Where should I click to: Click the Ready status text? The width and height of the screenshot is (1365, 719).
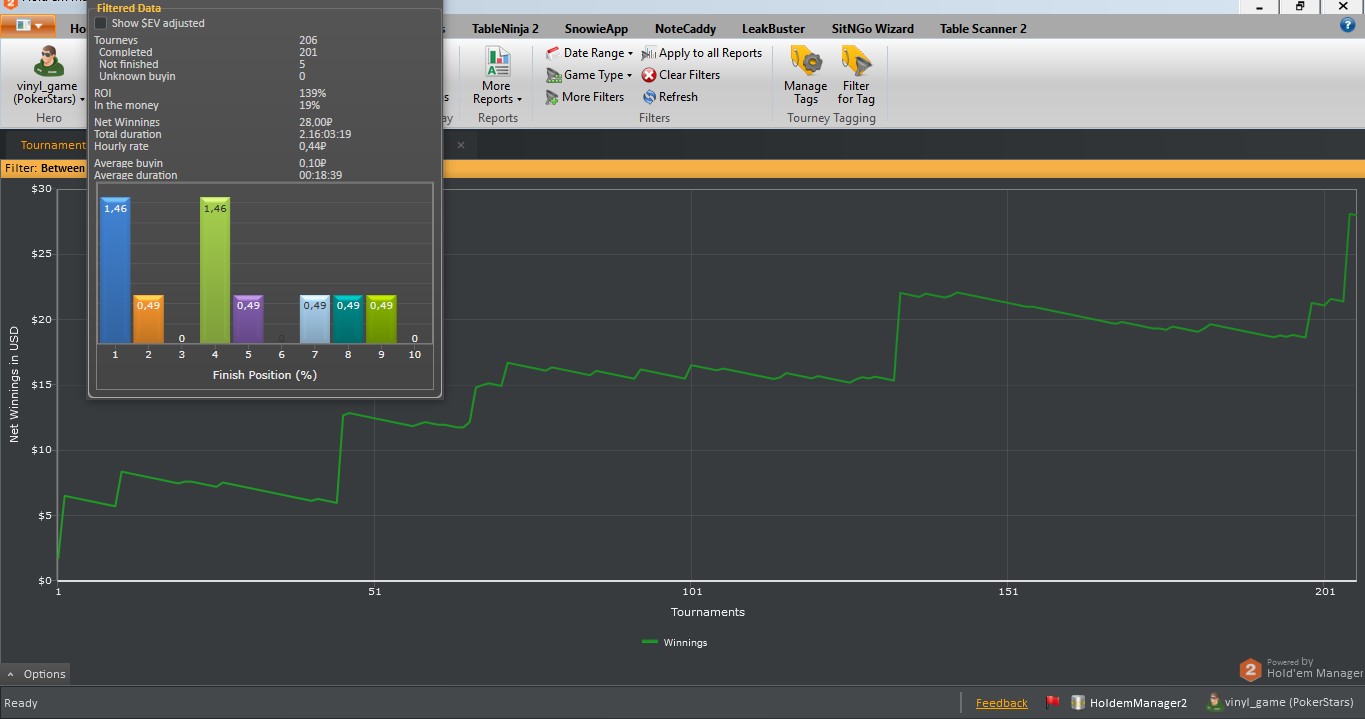coord(21,703)
